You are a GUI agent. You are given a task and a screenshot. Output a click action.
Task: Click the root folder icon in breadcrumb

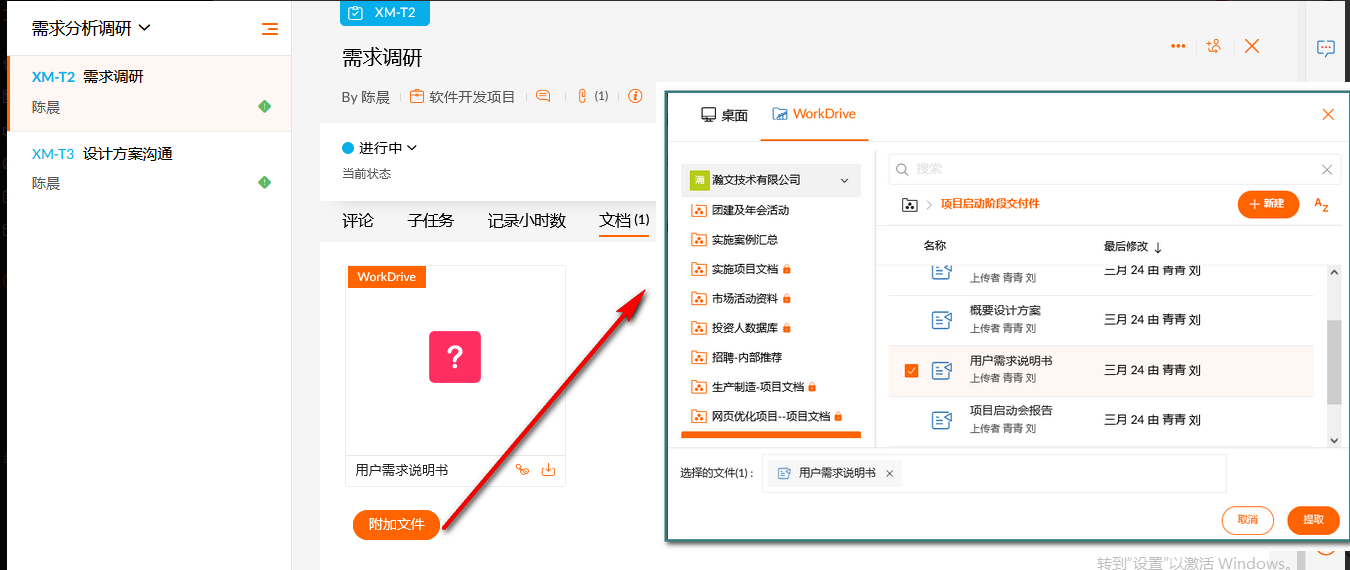coord(909,204)
